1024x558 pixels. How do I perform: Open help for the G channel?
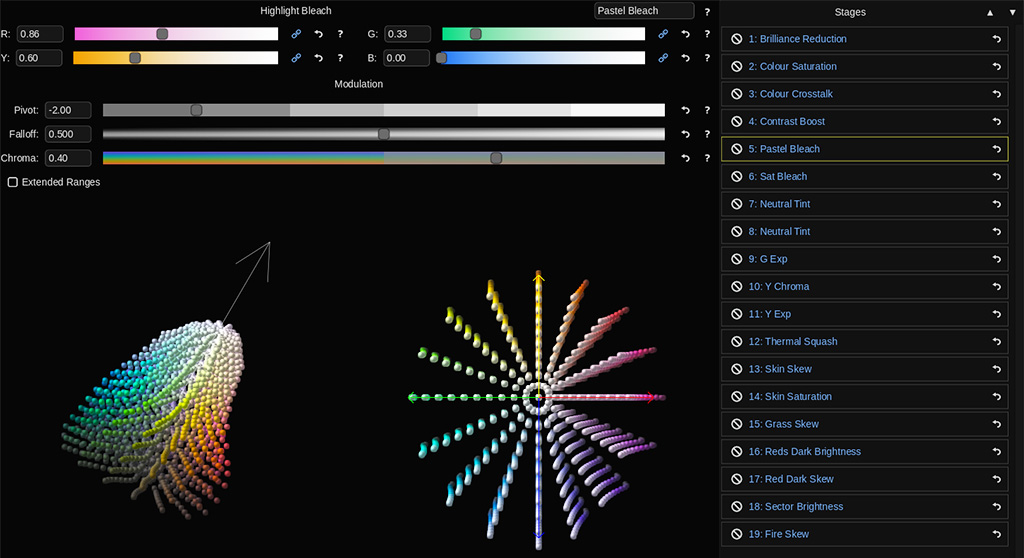707,34
